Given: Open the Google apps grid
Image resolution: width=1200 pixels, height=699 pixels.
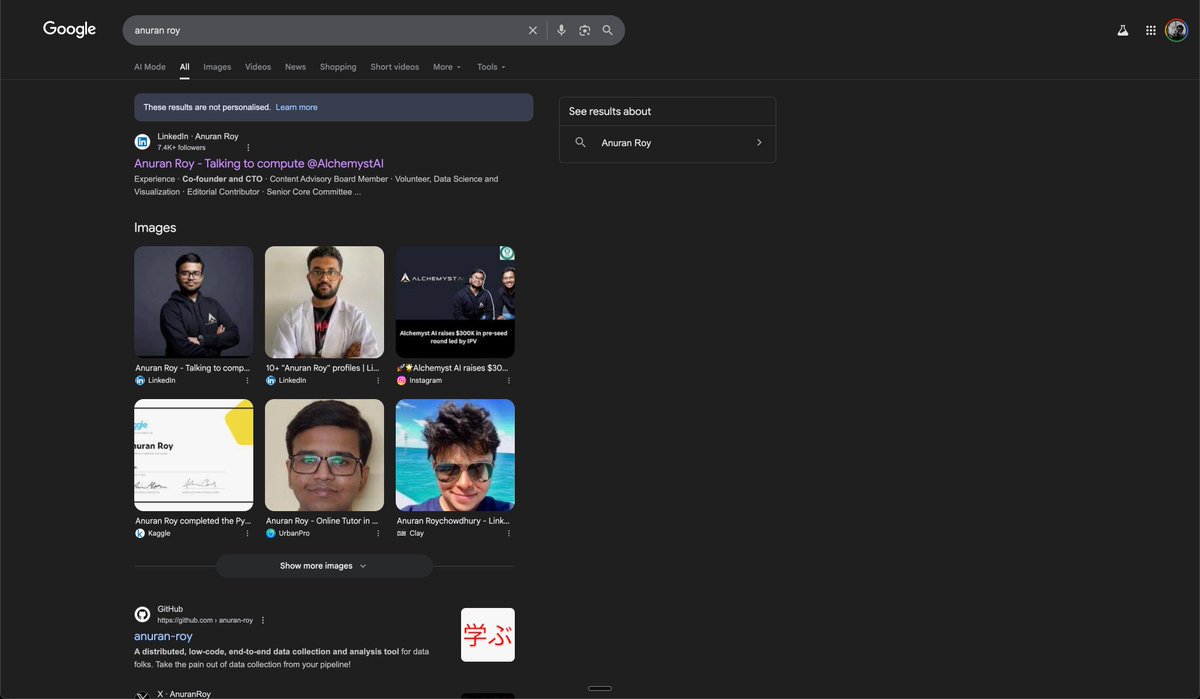Looking at the screenshot, I should tap(1151, 31).
